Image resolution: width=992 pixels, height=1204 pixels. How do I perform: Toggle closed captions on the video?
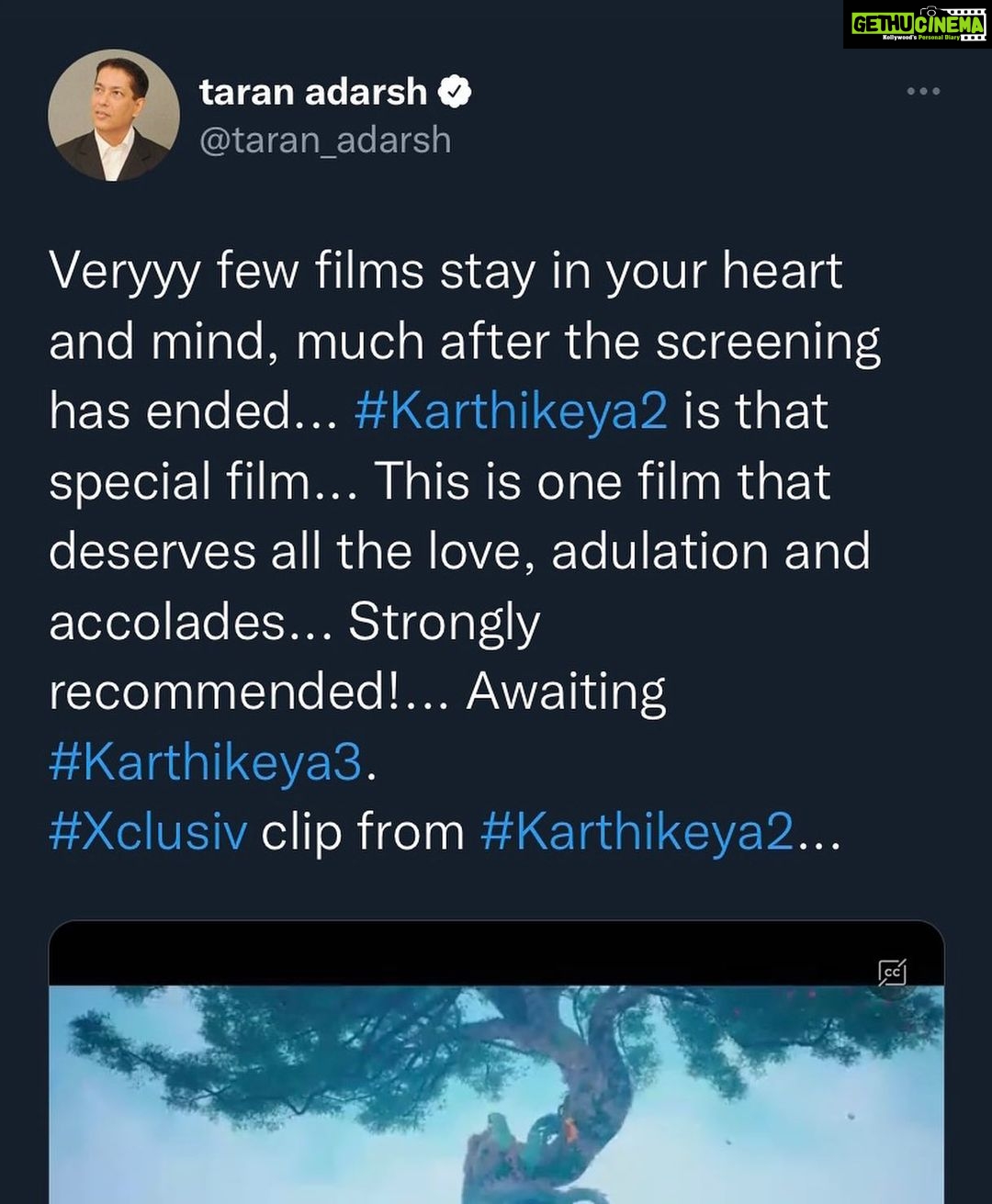pyautogui.click(x=892, y=972)
